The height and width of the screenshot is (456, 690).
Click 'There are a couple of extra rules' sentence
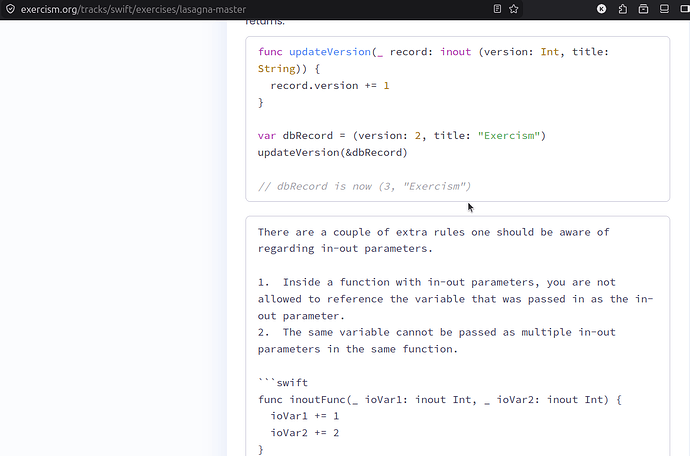coord(433,240)
